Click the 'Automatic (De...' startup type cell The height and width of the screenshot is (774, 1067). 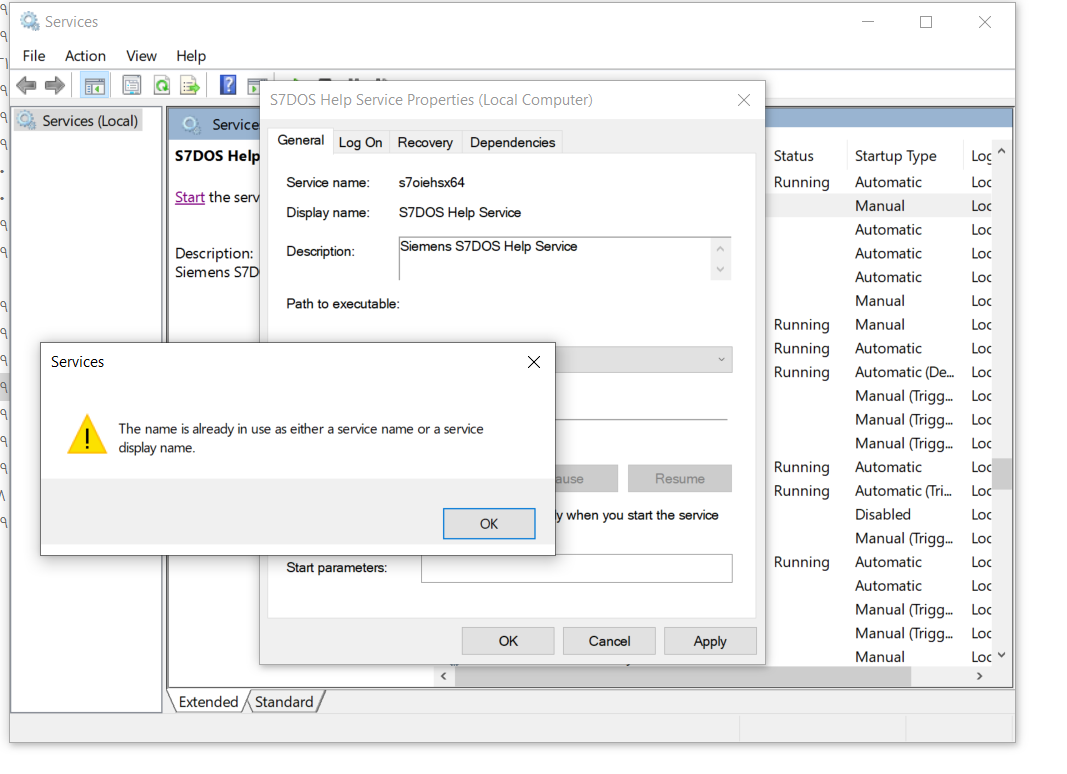pos(905,372)
